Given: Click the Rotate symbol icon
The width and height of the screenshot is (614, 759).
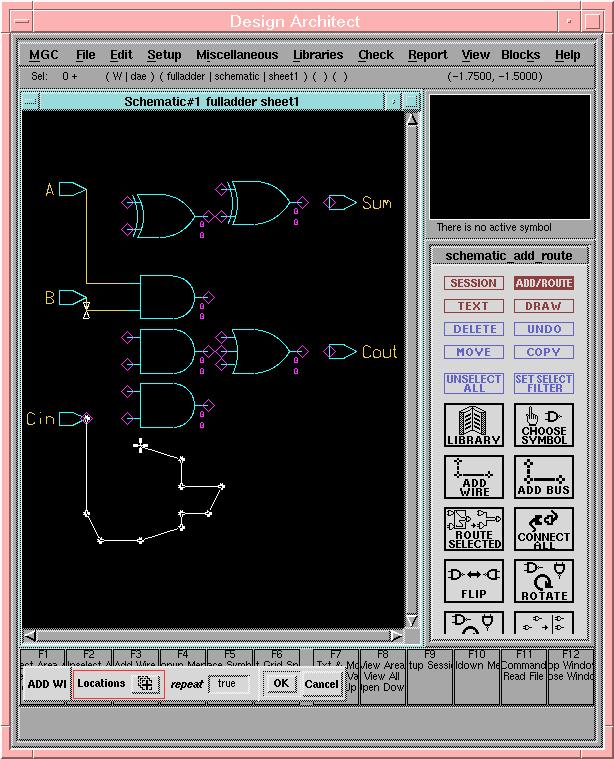Looking at the screenshot, I should (x=544, y=581).
